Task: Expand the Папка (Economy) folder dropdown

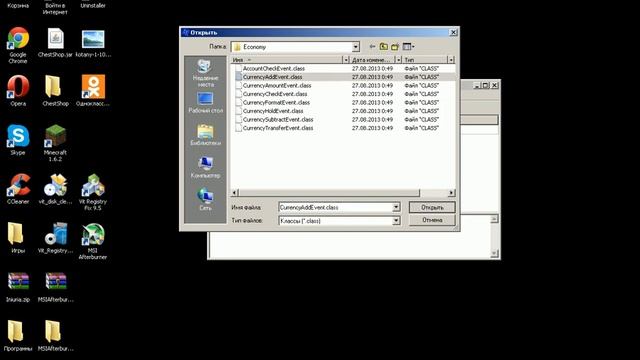Action: (356, 47)
